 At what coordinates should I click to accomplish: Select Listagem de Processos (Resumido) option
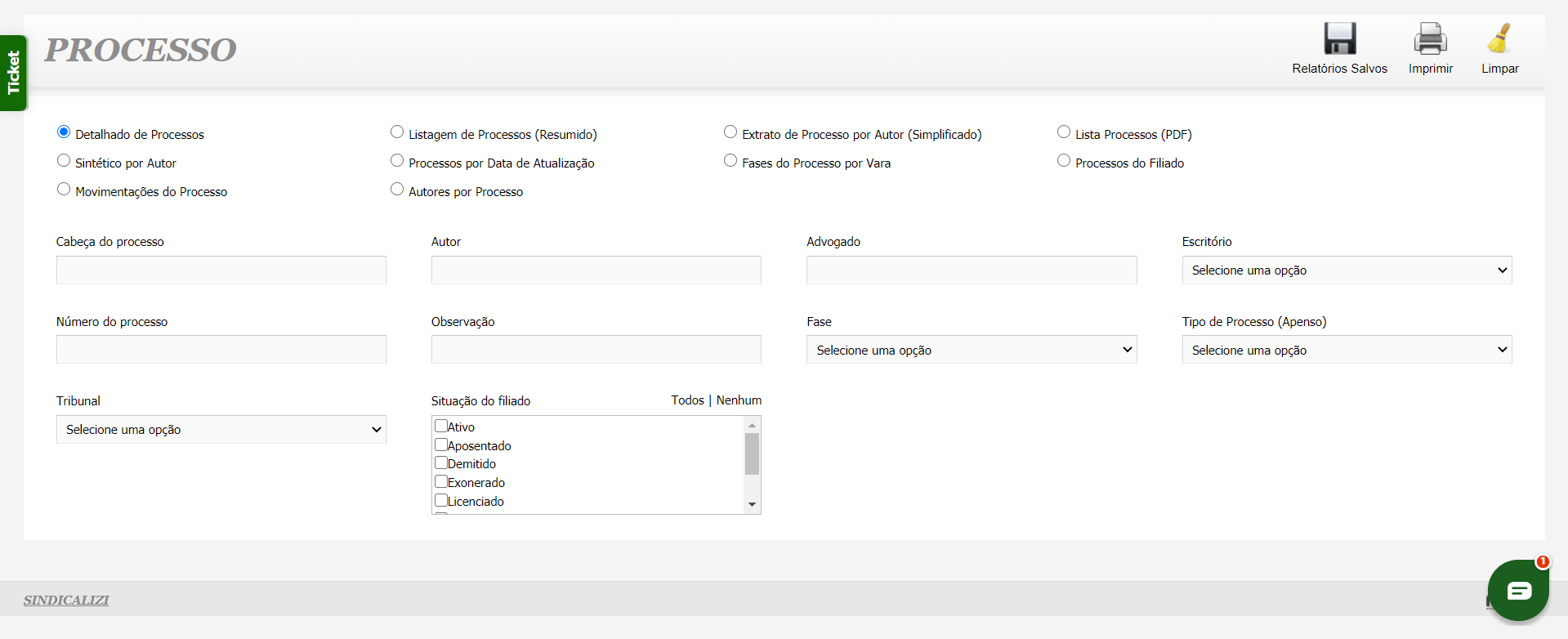(397, 132)
